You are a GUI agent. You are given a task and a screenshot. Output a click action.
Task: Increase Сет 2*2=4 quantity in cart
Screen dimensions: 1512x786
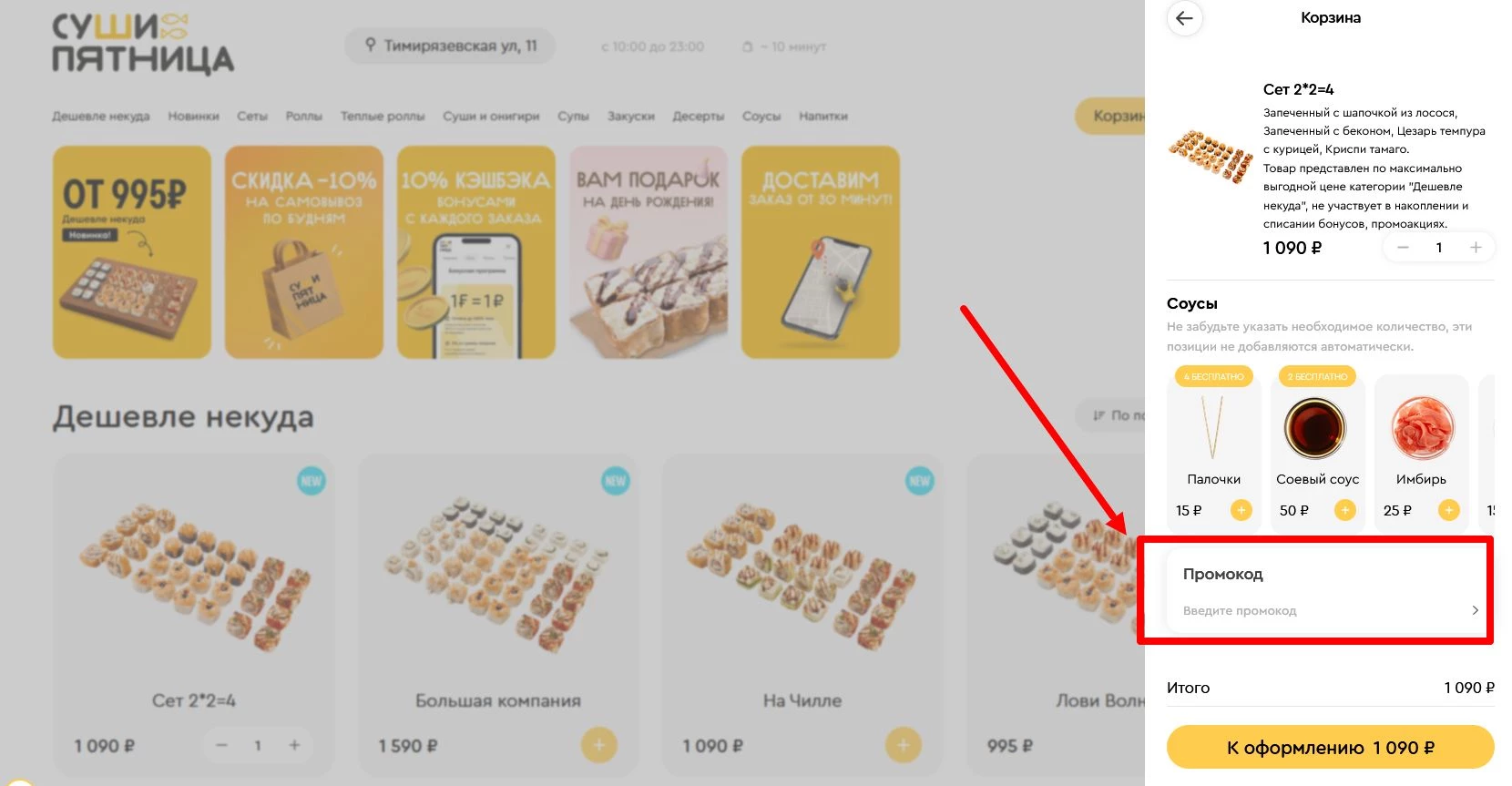tap(1476, 248)
